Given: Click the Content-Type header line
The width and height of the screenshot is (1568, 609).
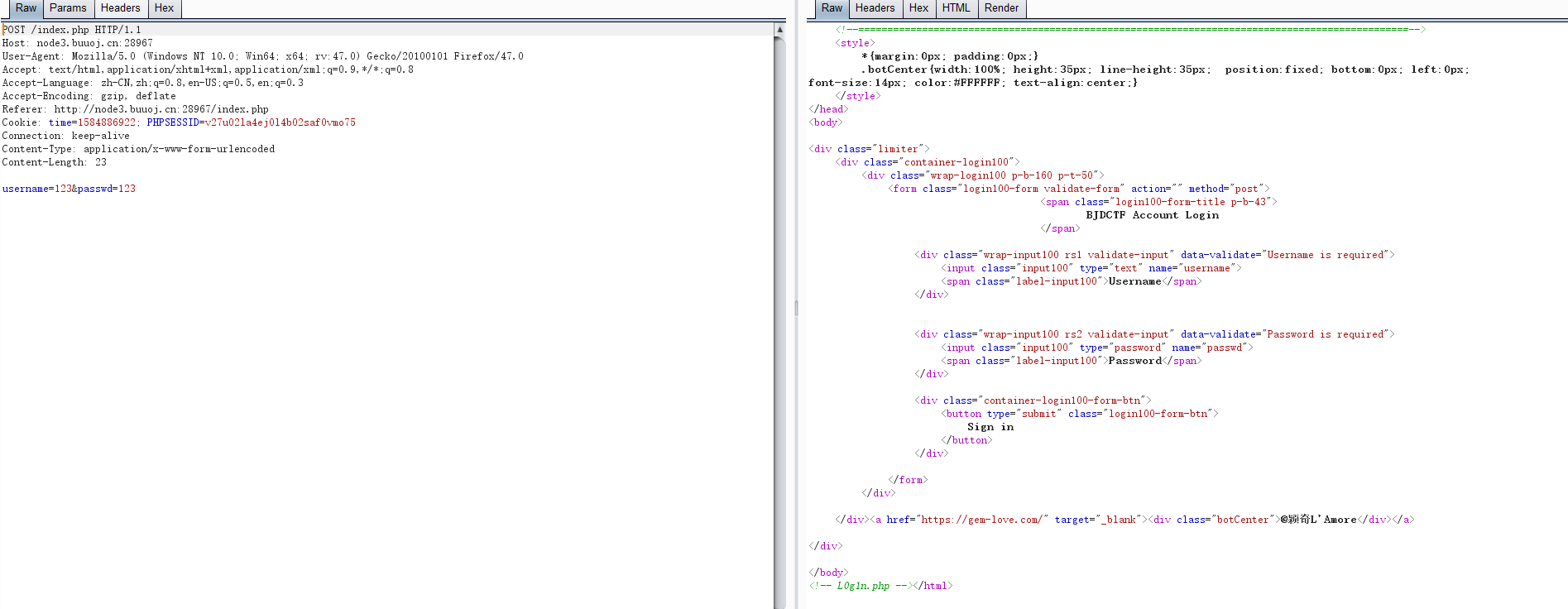Looking at the screenshot, I should click(139, 149).
